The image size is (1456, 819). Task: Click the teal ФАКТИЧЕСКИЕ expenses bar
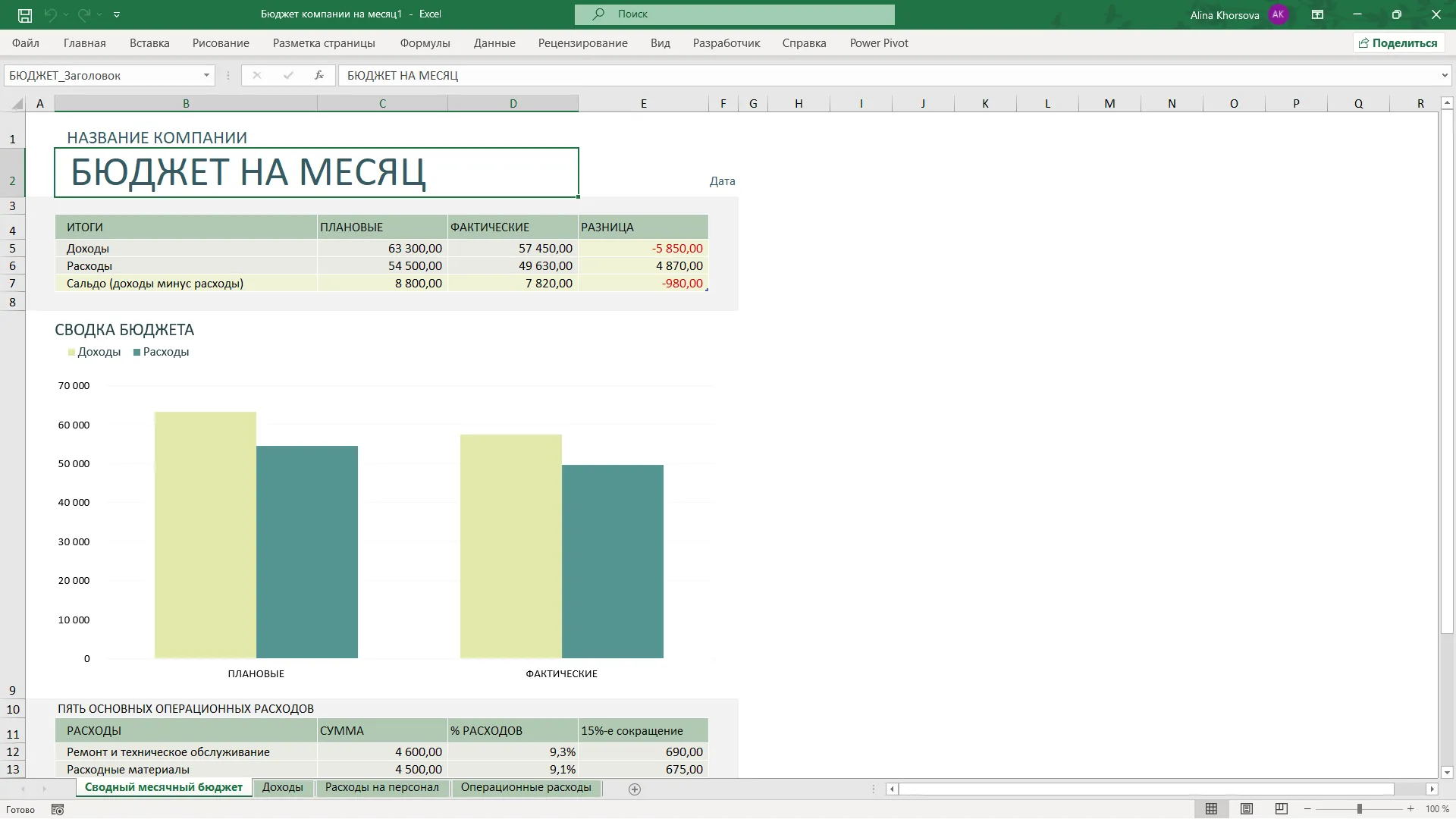tap(613, 561)
